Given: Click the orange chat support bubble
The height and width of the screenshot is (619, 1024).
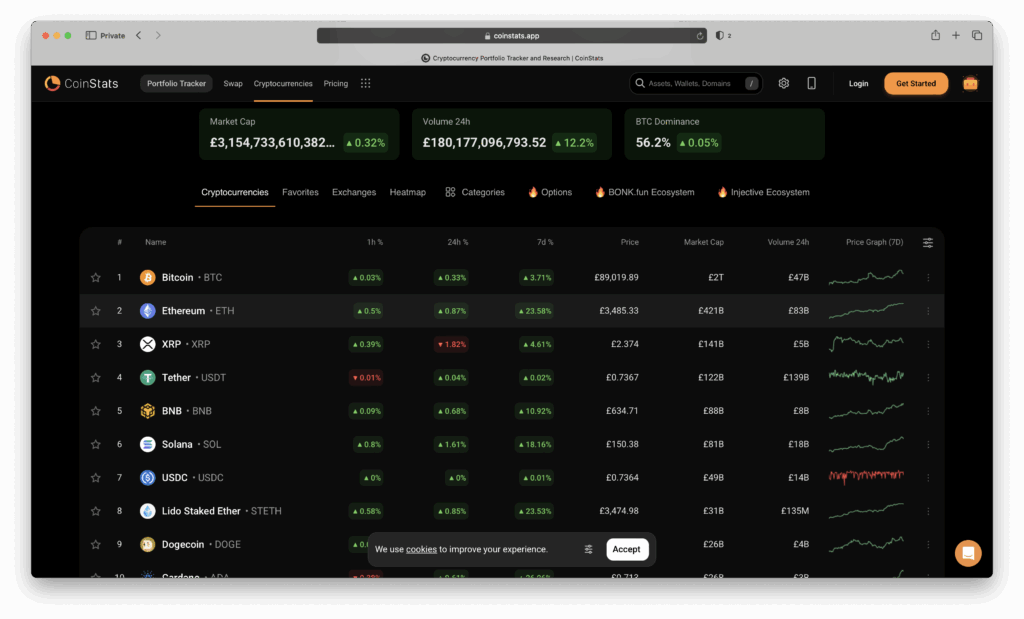Looking at the screenshot, I should pyautogui.click(x=967, y=553).
